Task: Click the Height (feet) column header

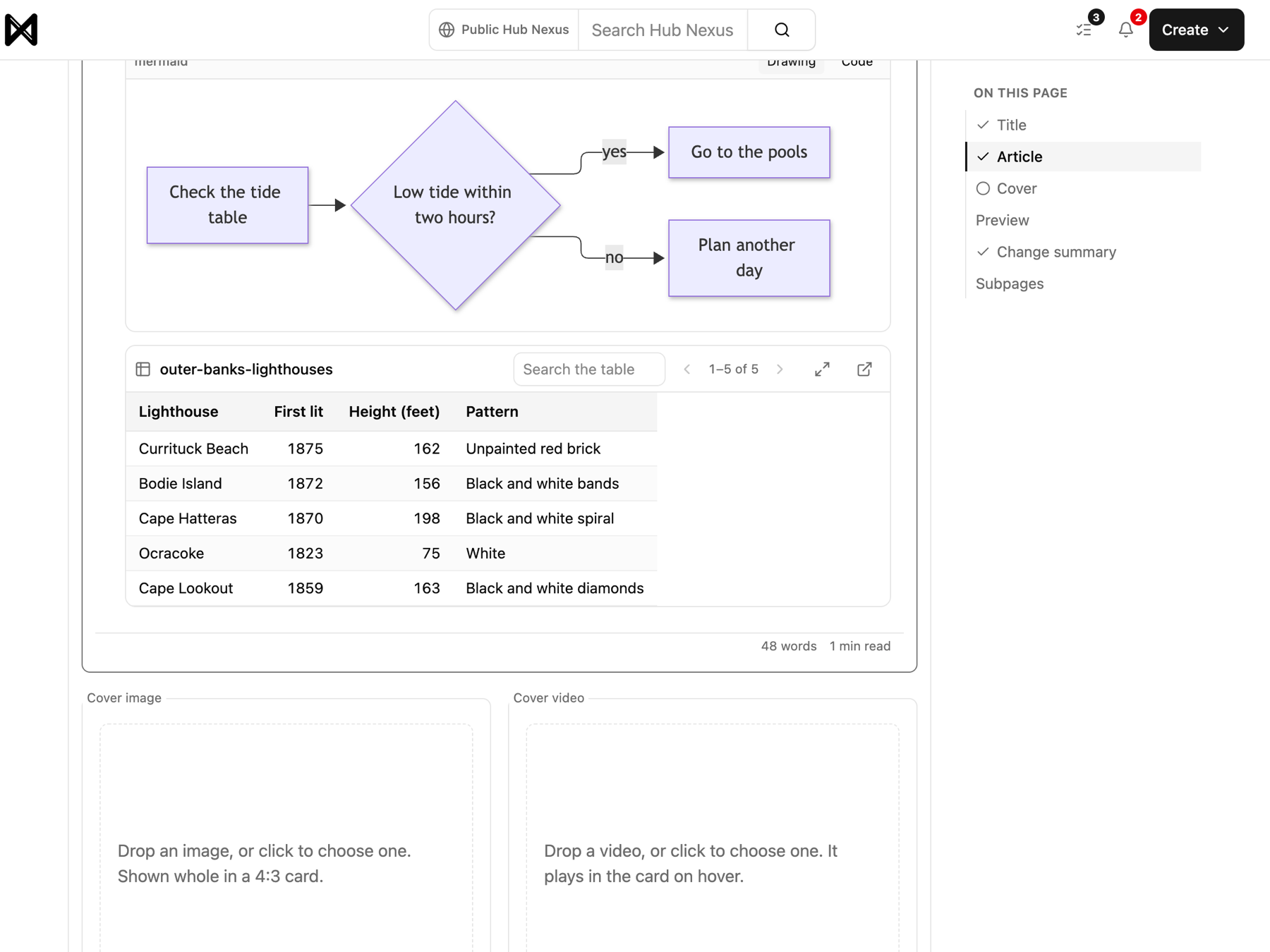Action: 394,411
